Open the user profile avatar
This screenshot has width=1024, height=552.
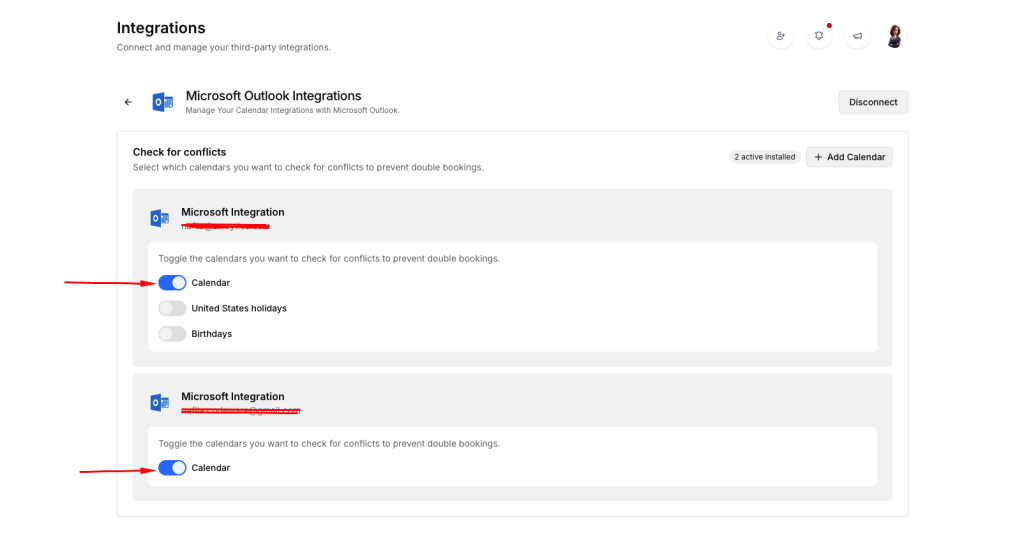tap(894, 36)
